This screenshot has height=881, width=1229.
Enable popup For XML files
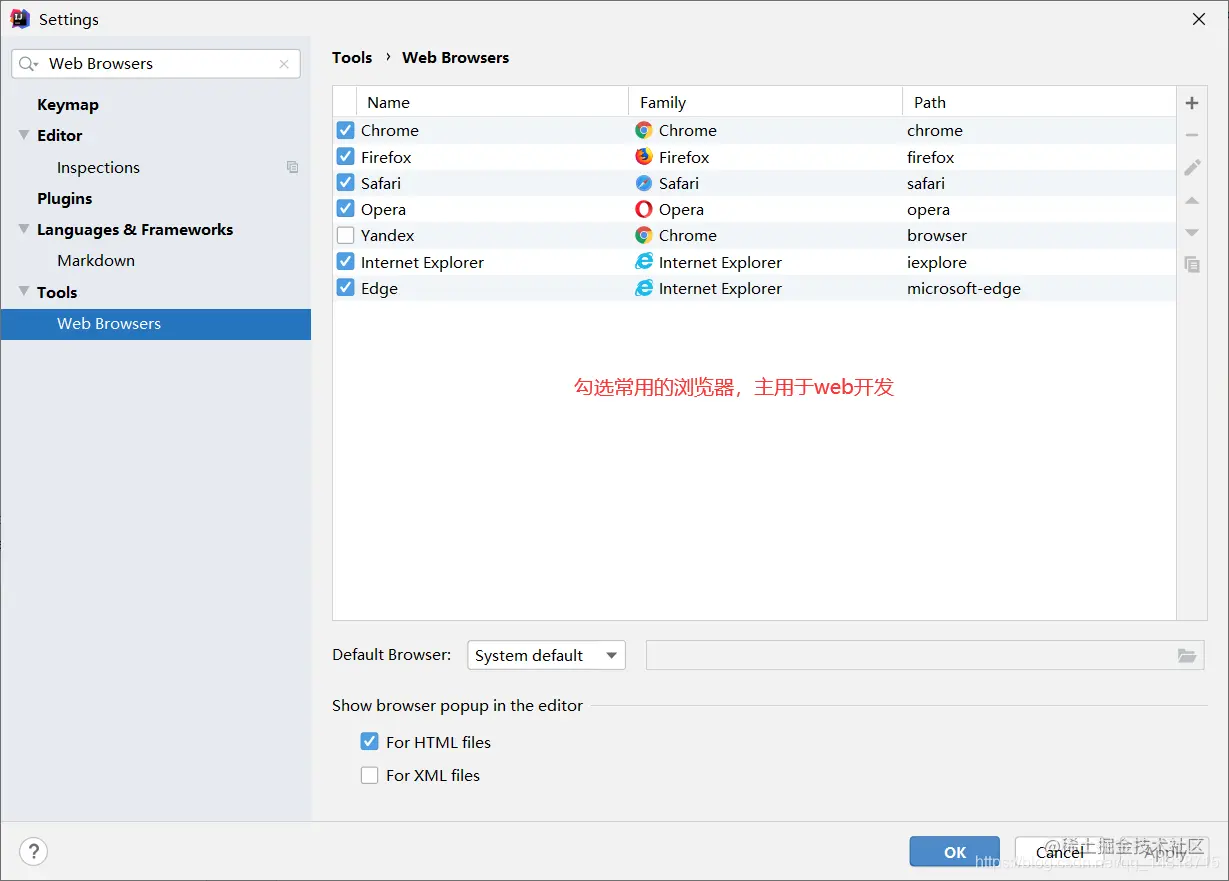[x=370, y=775]
